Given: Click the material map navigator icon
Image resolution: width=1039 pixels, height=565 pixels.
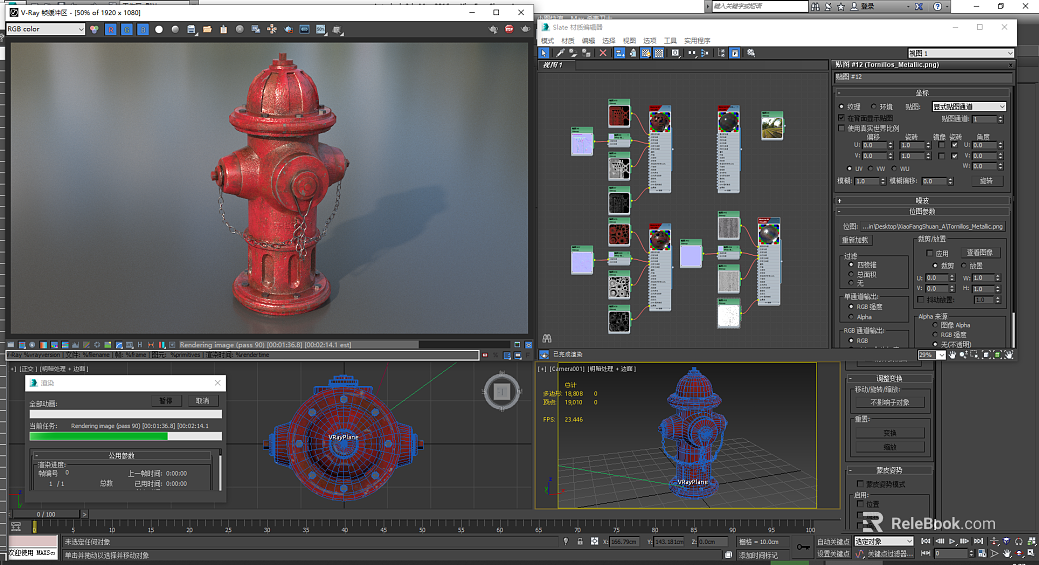Looking at the screenshot, I should pyautogui.click(x=721, y=53).
